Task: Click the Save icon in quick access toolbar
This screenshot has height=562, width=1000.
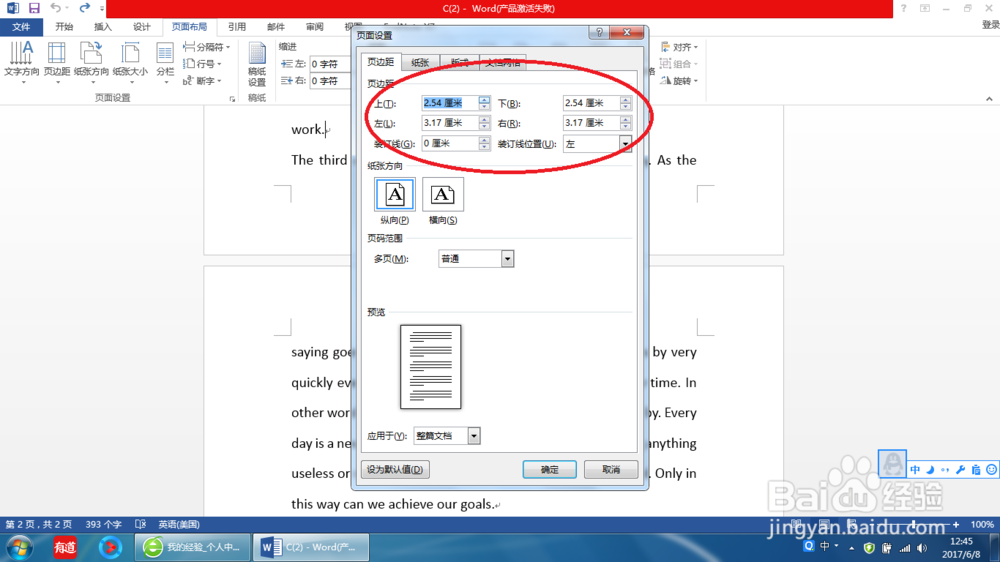Action: coord(34,8)
